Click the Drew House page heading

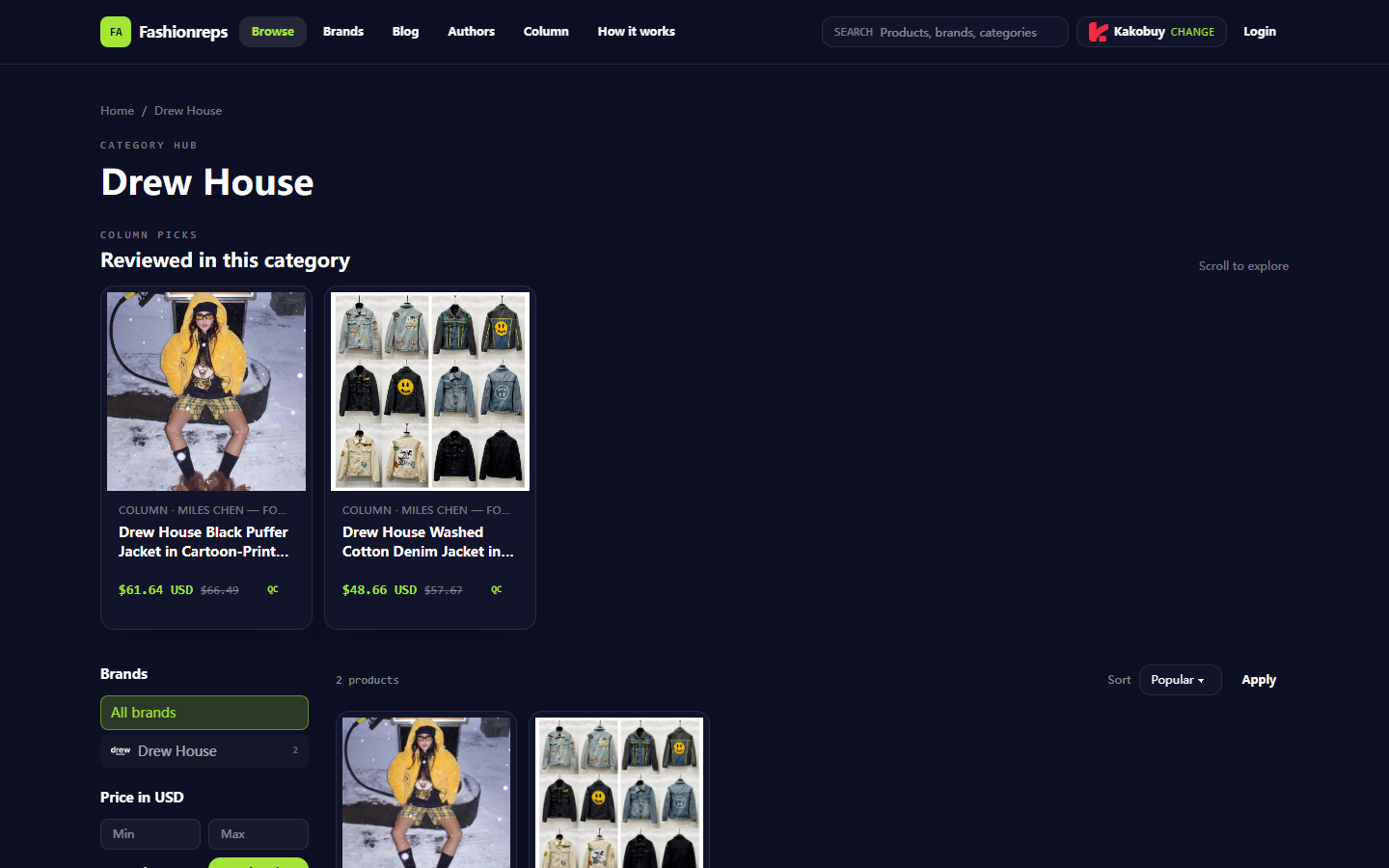click(207, 182)
